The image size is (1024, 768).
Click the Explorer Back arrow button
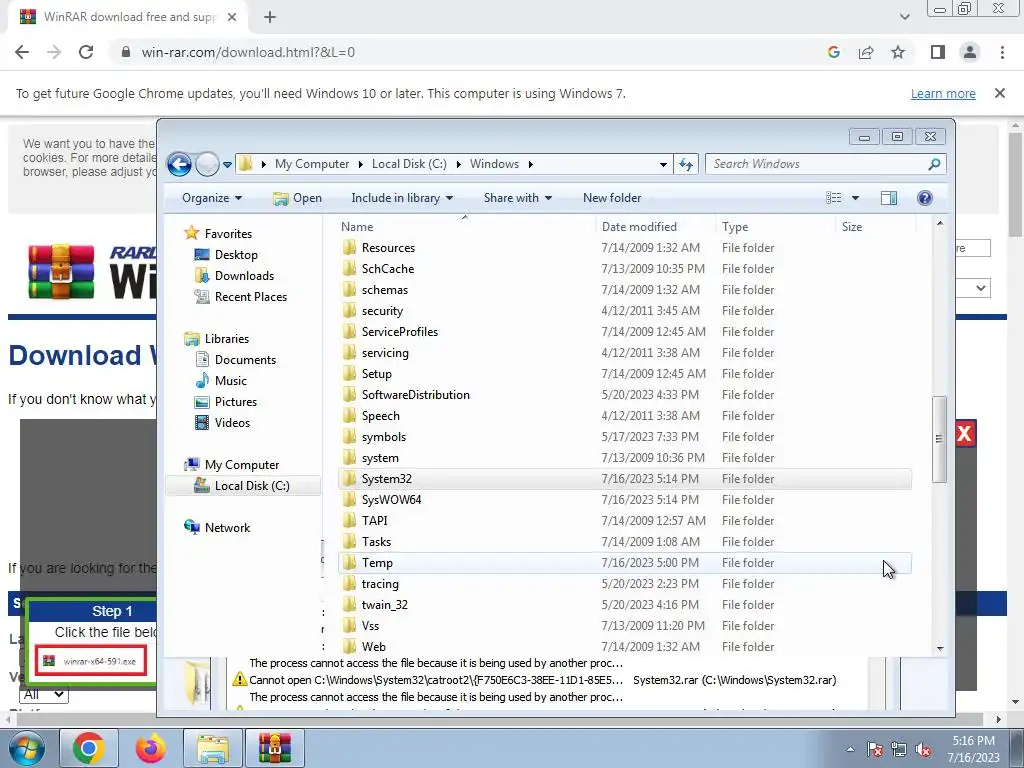click(180, 165)
